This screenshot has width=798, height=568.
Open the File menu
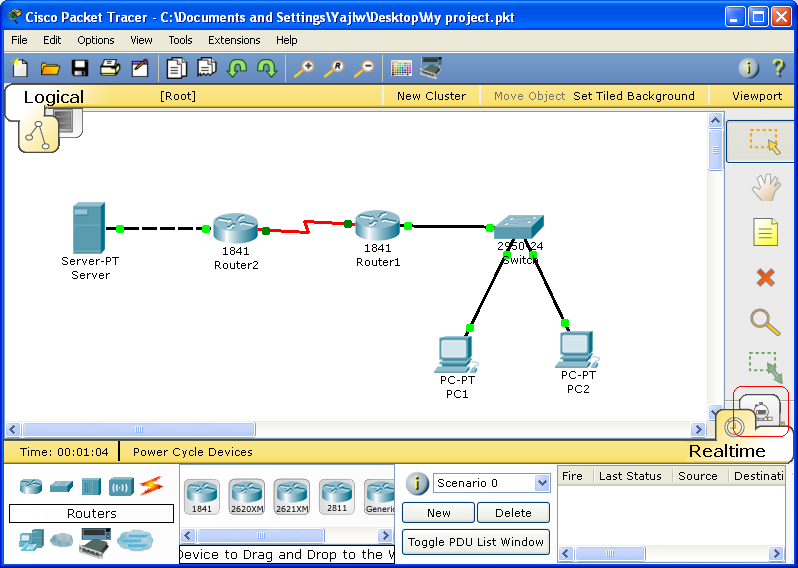click(x=19, y=40)
